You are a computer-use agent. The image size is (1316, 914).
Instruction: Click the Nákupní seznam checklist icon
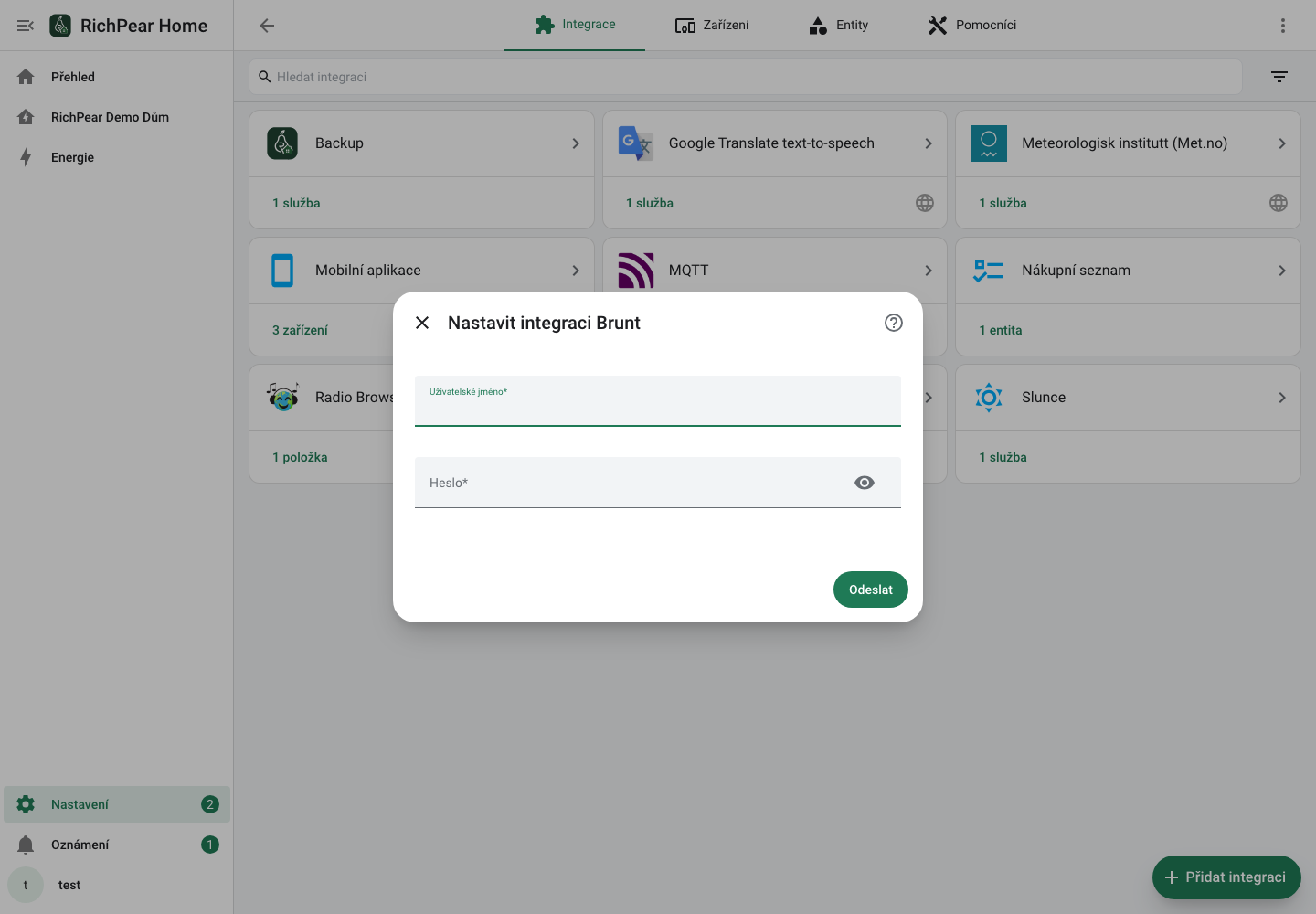[989, 271]
